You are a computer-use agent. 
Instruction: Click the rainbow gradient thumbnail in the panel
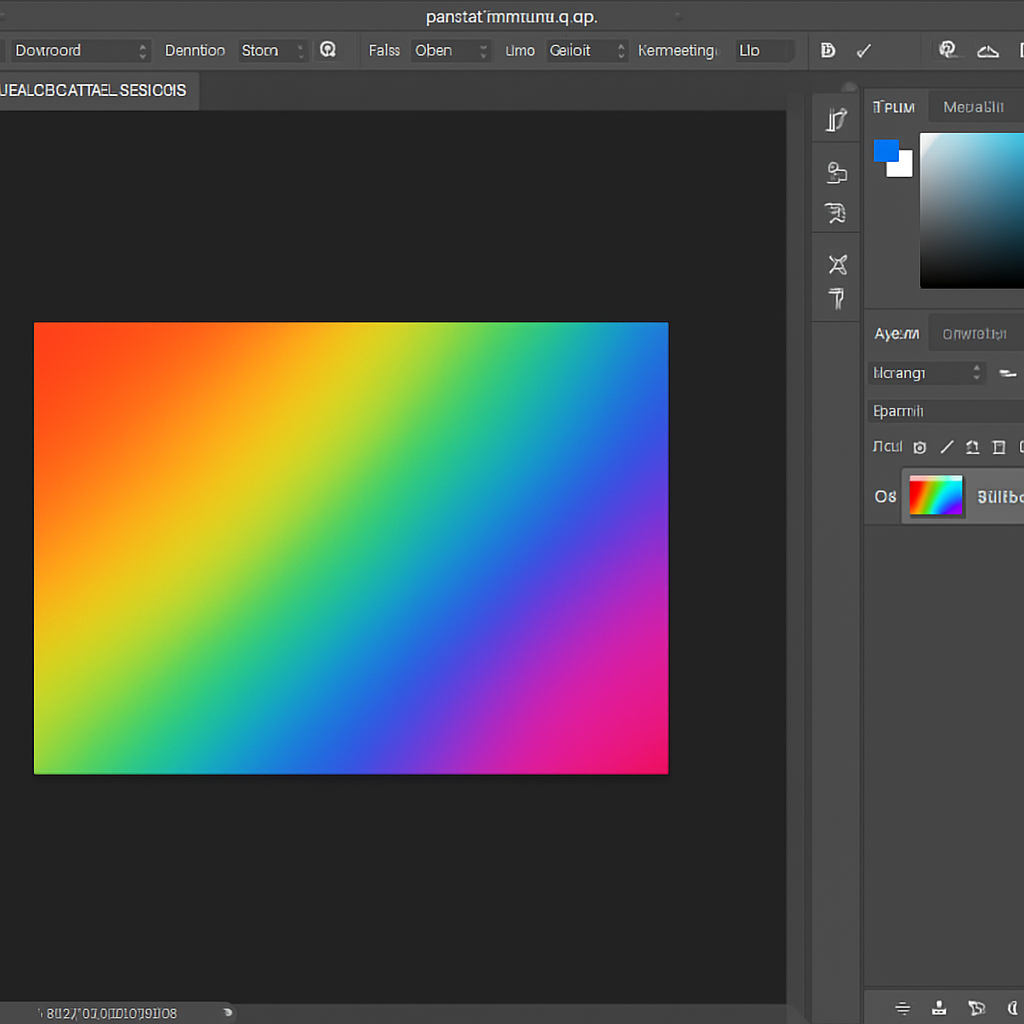click(935, 497)
